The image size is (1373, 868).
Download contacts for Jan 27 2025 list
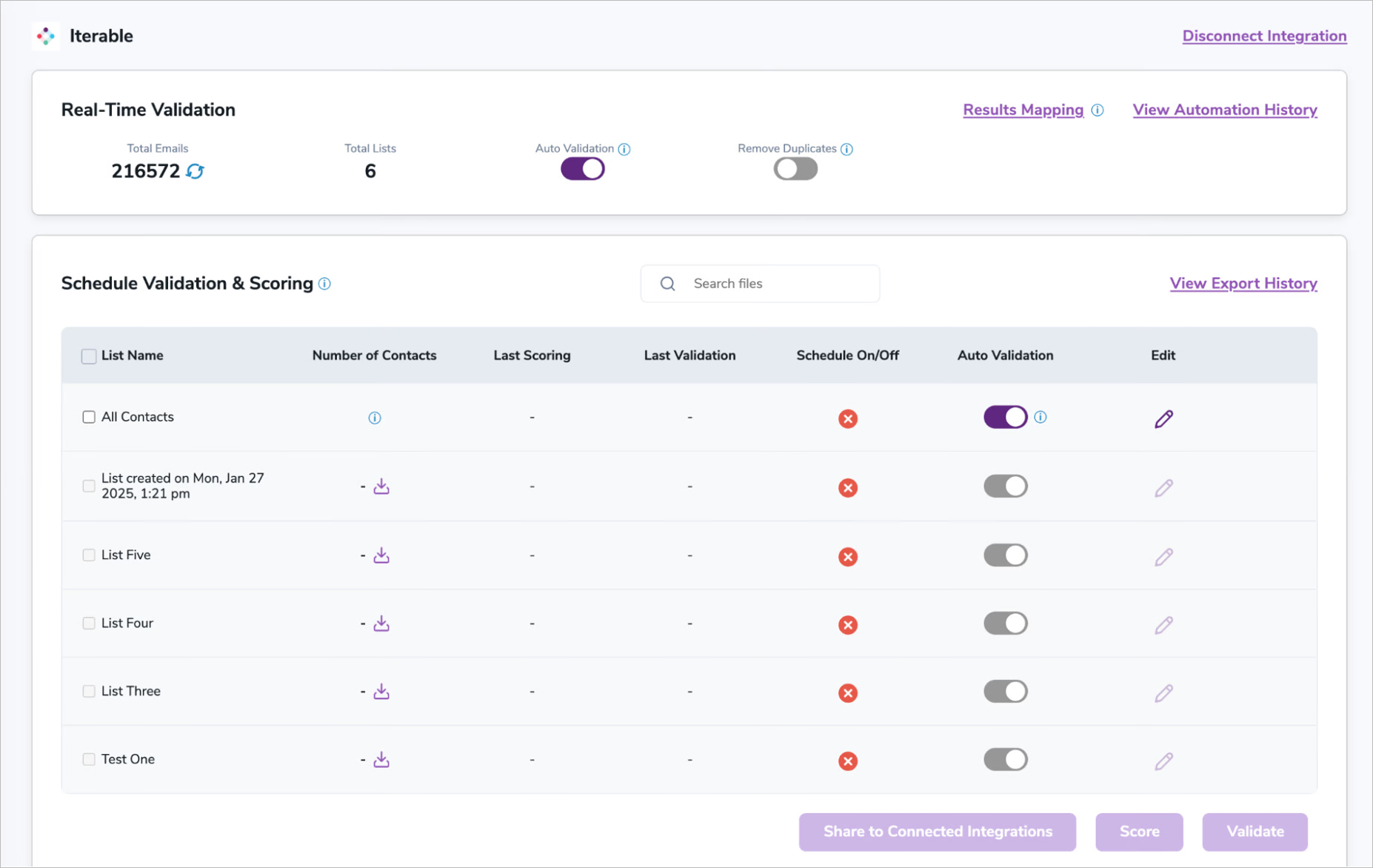click(381, 487)
